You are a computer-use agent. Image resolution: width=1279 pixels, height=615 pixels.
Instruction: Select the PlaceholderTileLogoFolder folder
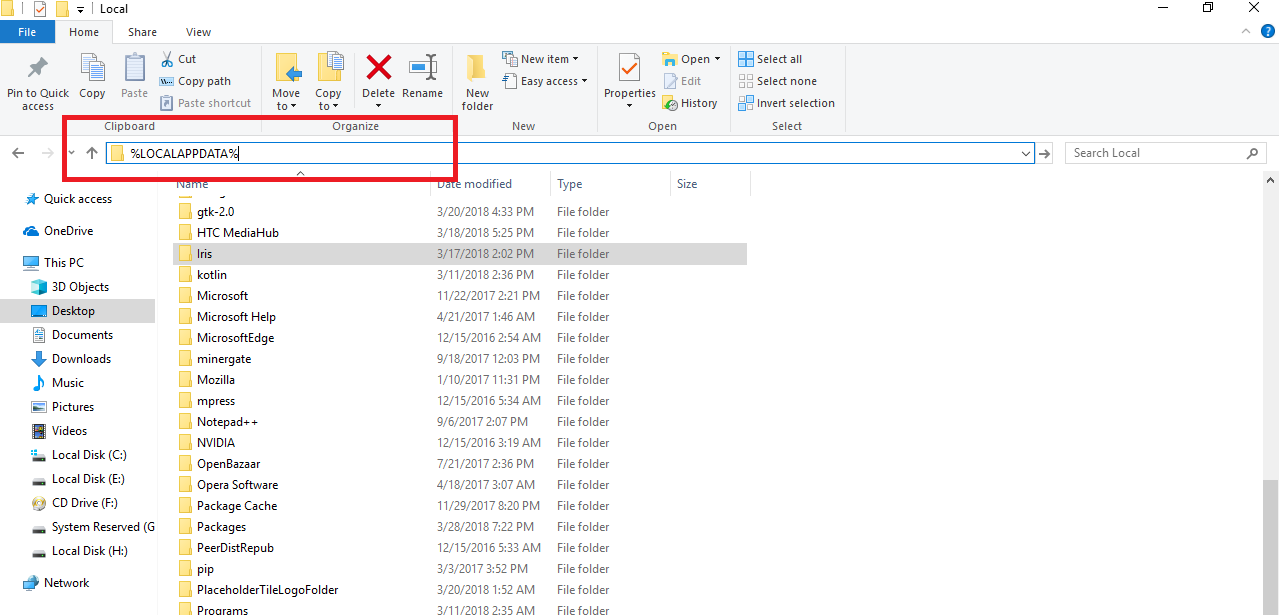tap(268, 590)
